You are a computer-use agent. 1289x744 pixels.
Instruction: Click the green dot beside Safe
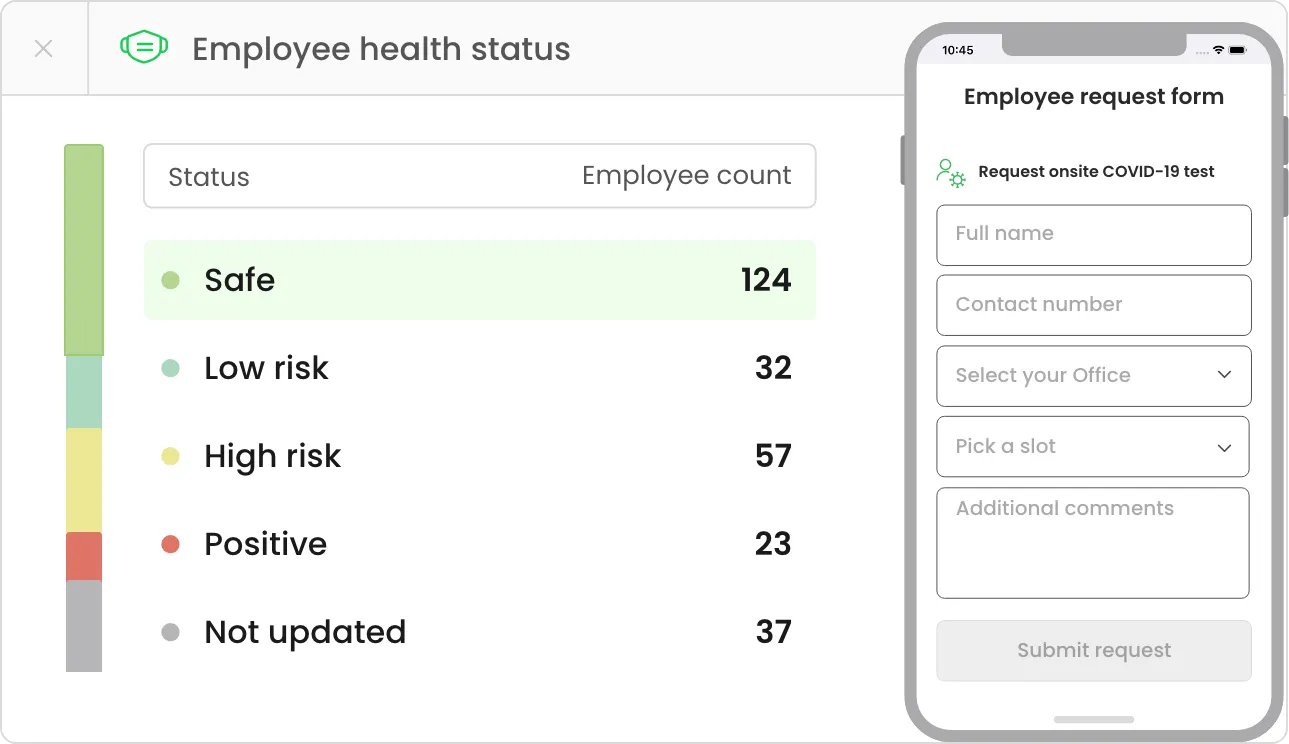[170, 280]
